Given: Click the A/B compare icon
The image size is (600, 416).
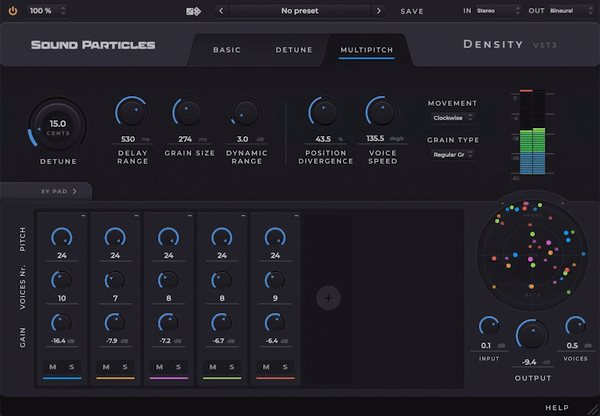Looking at the screenshot, I should point(193,11).
